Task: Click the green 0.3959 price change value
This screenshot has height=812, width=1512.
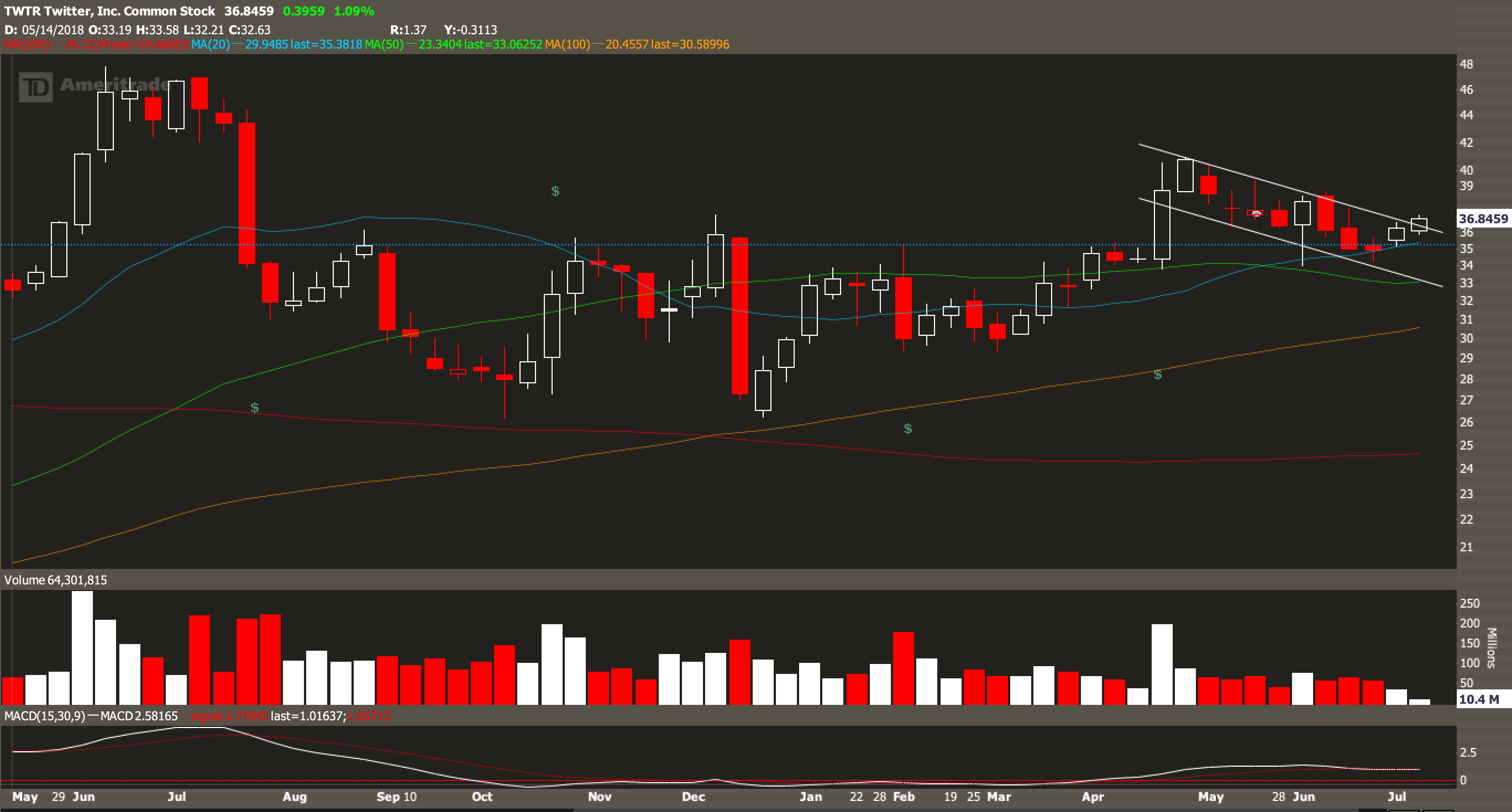Action: pos(303,11)
